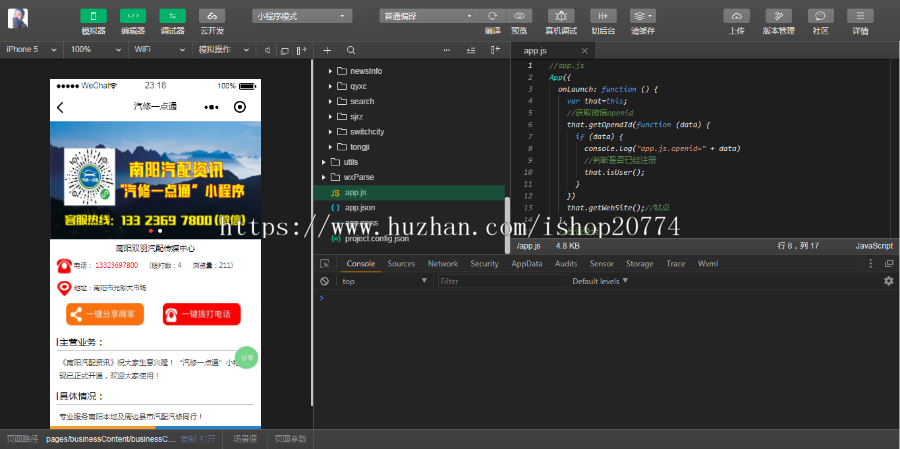Open version management icon
The height and width of the screenshot is (449, 900).
pyautogui.click(x=778, y=16)
